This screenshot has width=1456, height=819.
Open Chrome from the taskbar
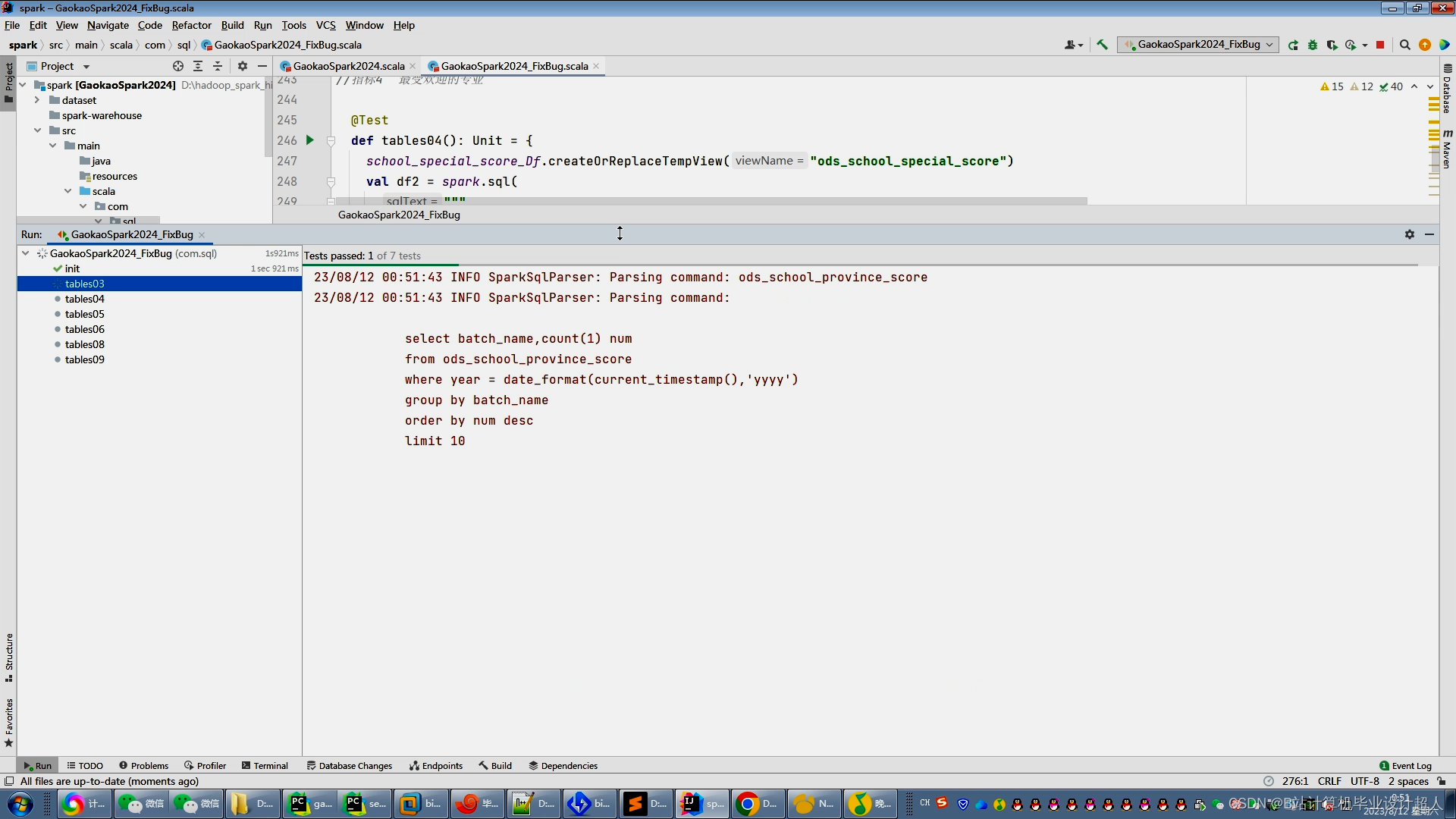click(x=757, y=804)
